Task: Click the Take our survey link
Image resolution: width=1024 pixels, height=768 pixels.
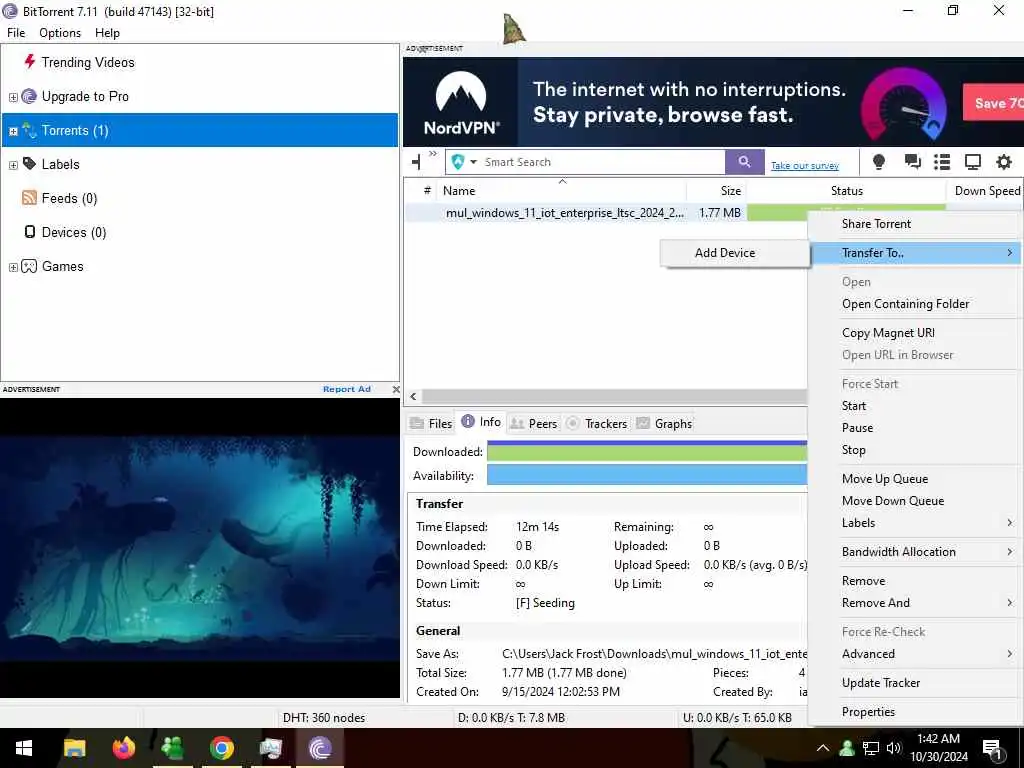Action: click(805, 165)
